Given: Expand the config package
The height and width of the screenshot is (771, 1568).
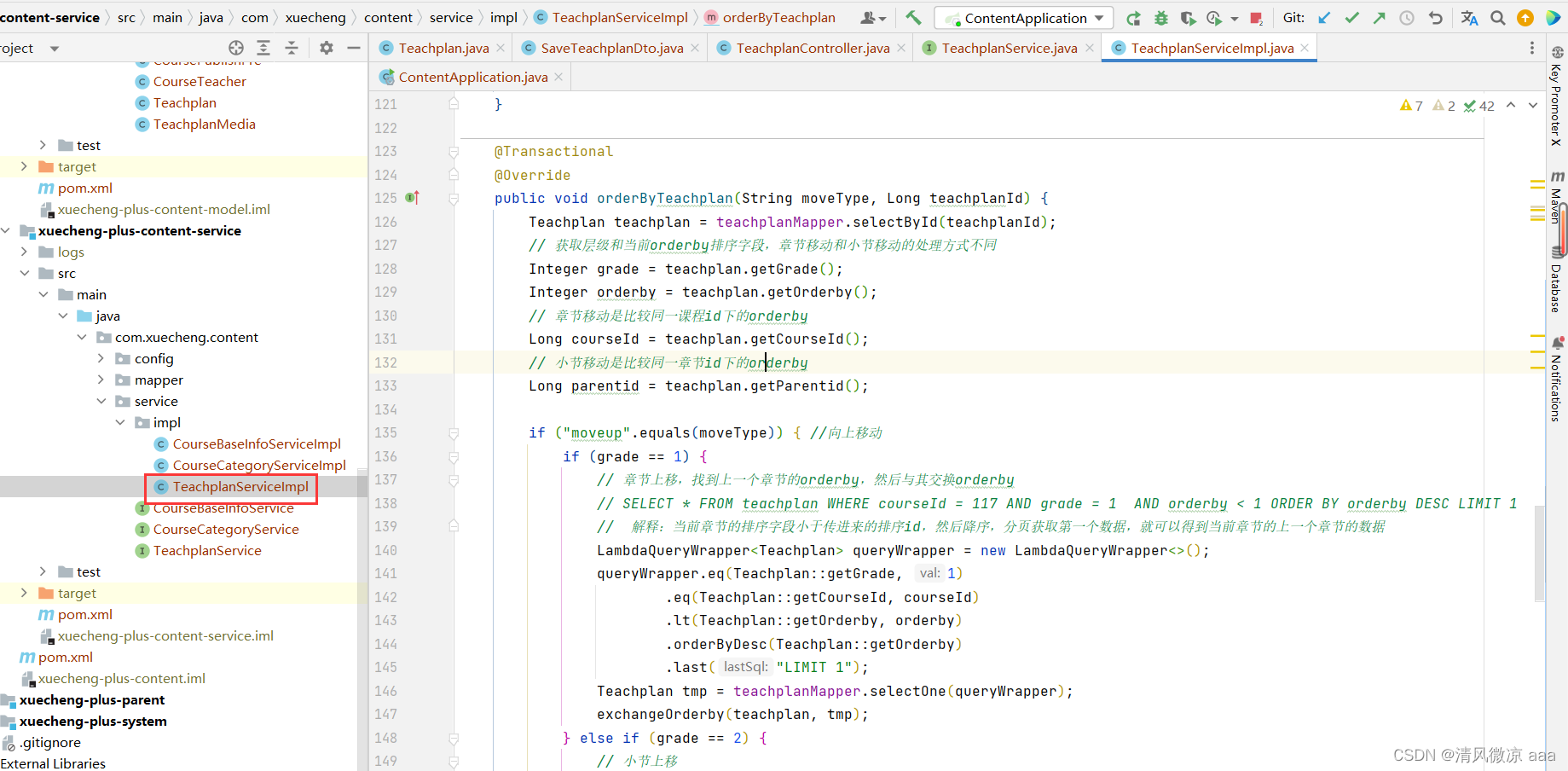Looking at the screenshot, I should coord(101,359).
